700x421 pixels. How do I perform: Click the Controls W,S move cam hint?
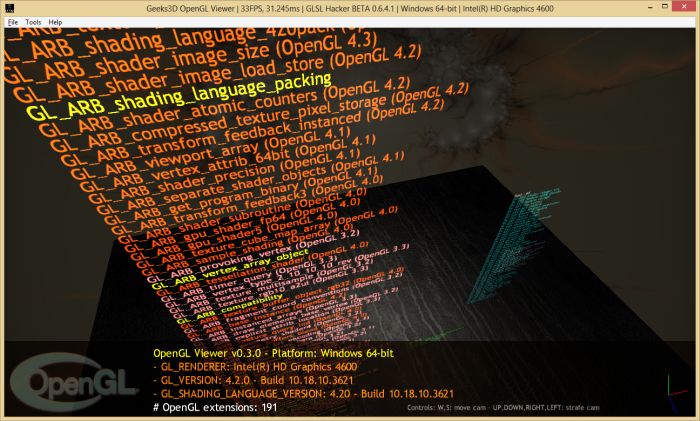tap(503, 407)
